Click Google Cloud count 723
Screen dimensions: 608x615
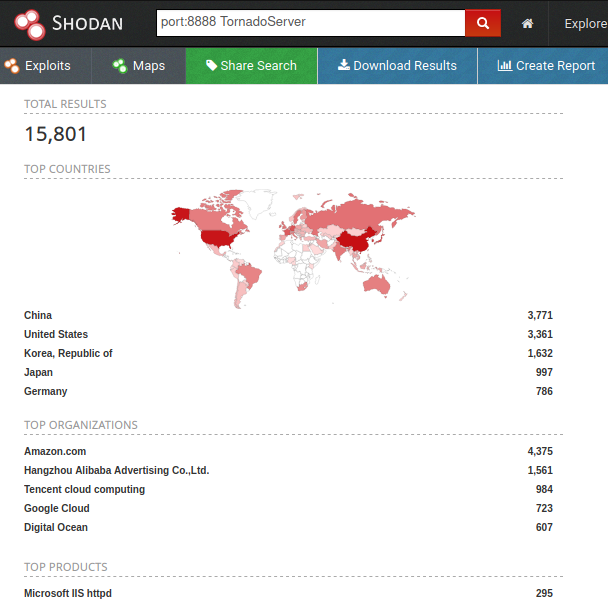click(x=544, y=508)
